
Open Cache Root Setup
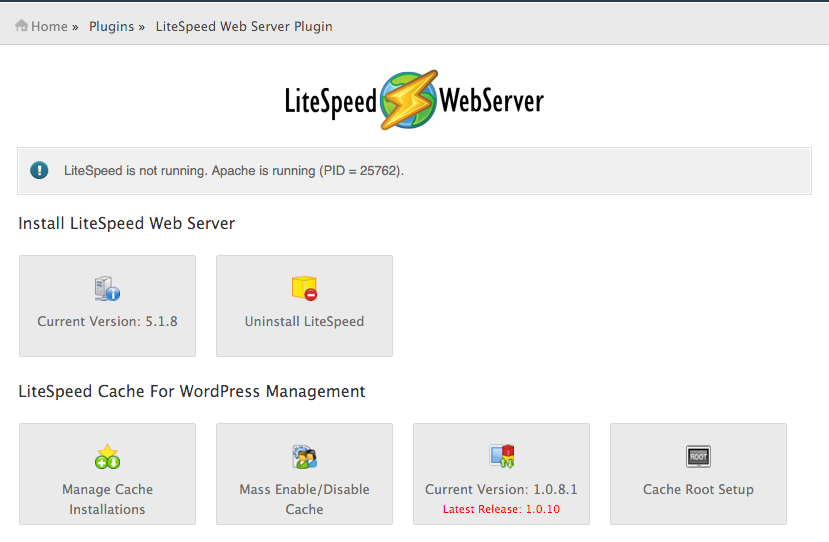click(x=698, y=474)
